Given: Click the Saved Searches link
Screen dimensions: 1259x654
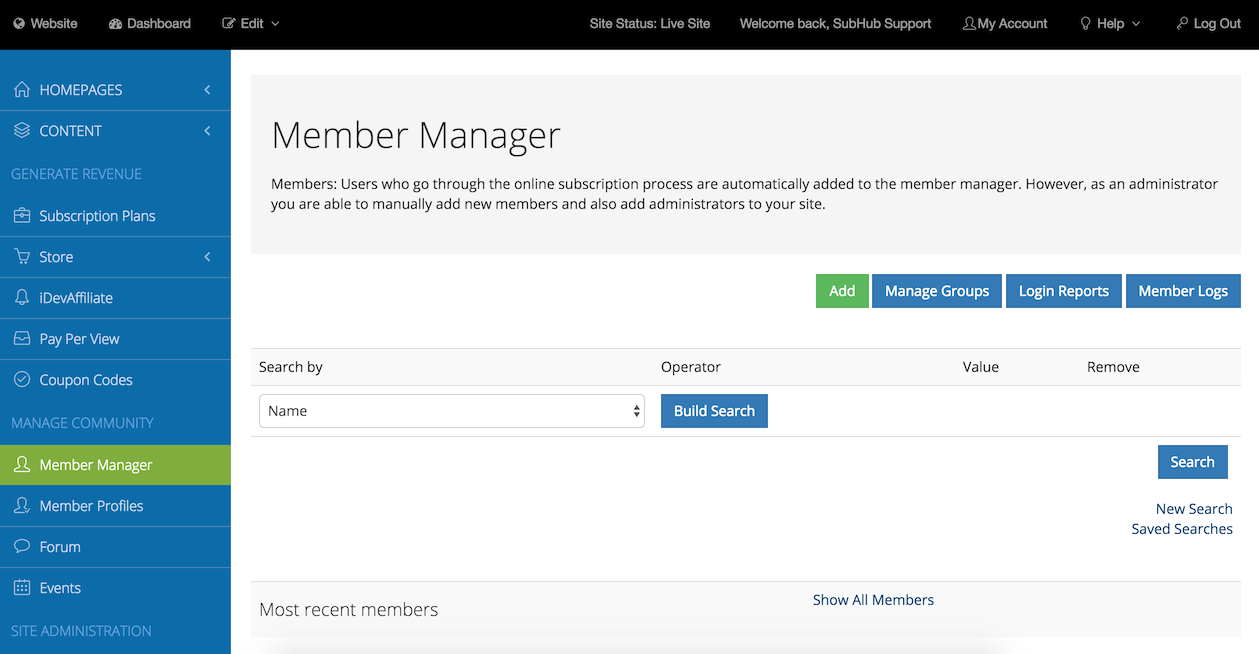Looking at the screenshot, I should click(1182, 529).
